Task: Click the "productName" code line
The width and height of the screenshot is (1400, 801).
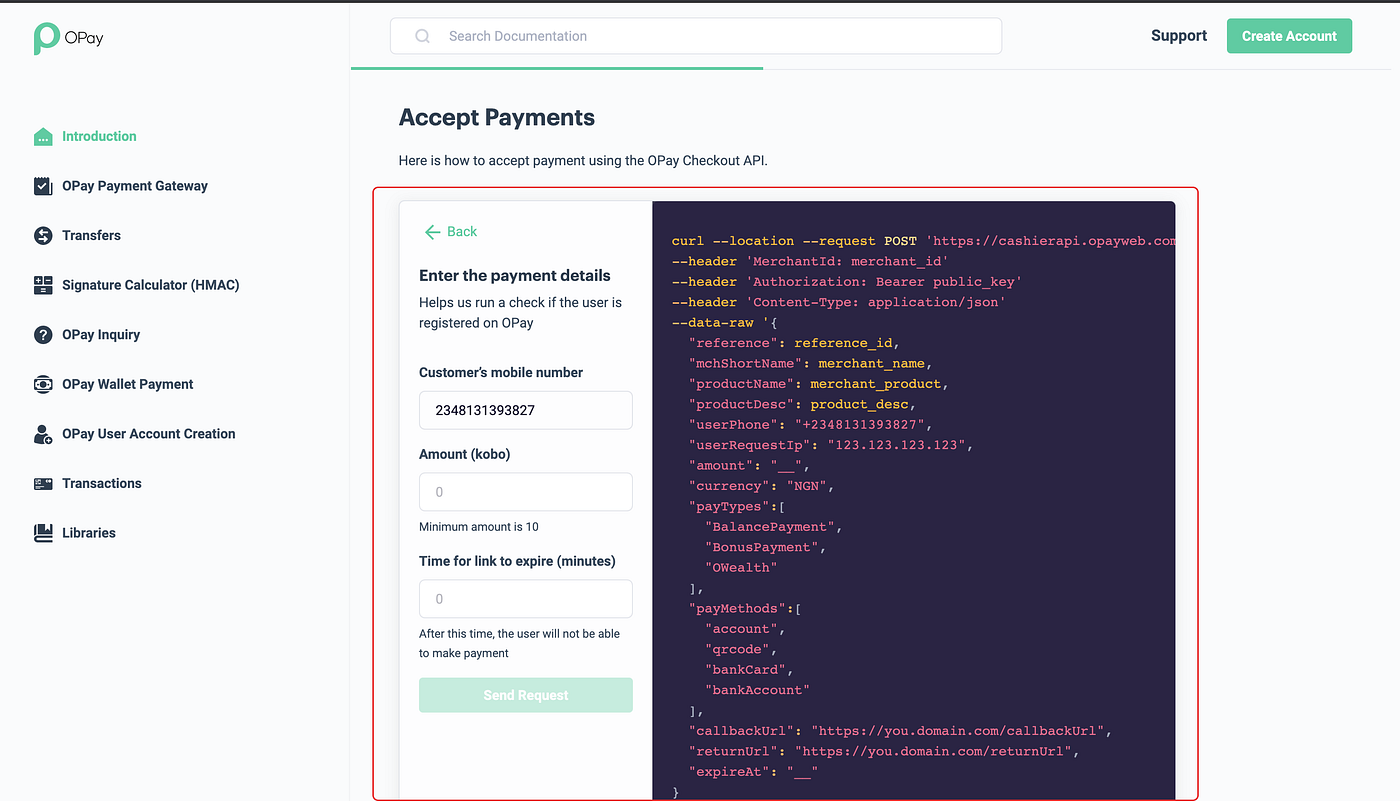Action: click(x=818, y=384)
